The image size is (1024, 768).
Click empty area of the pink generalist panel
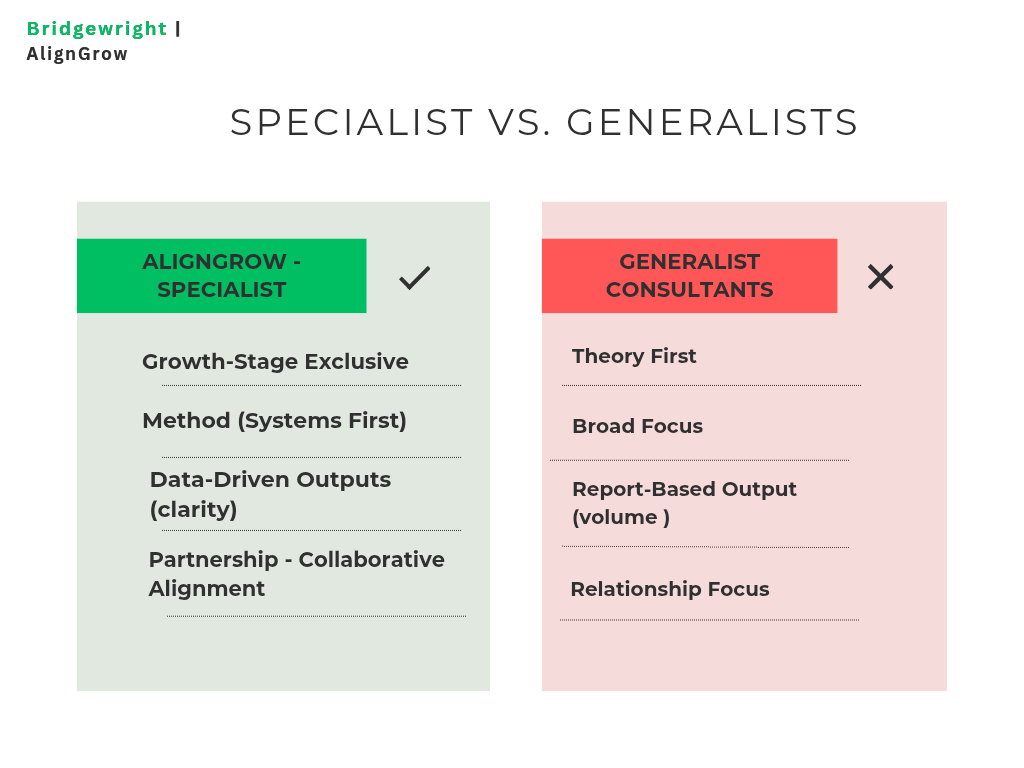tap(744, 656)
